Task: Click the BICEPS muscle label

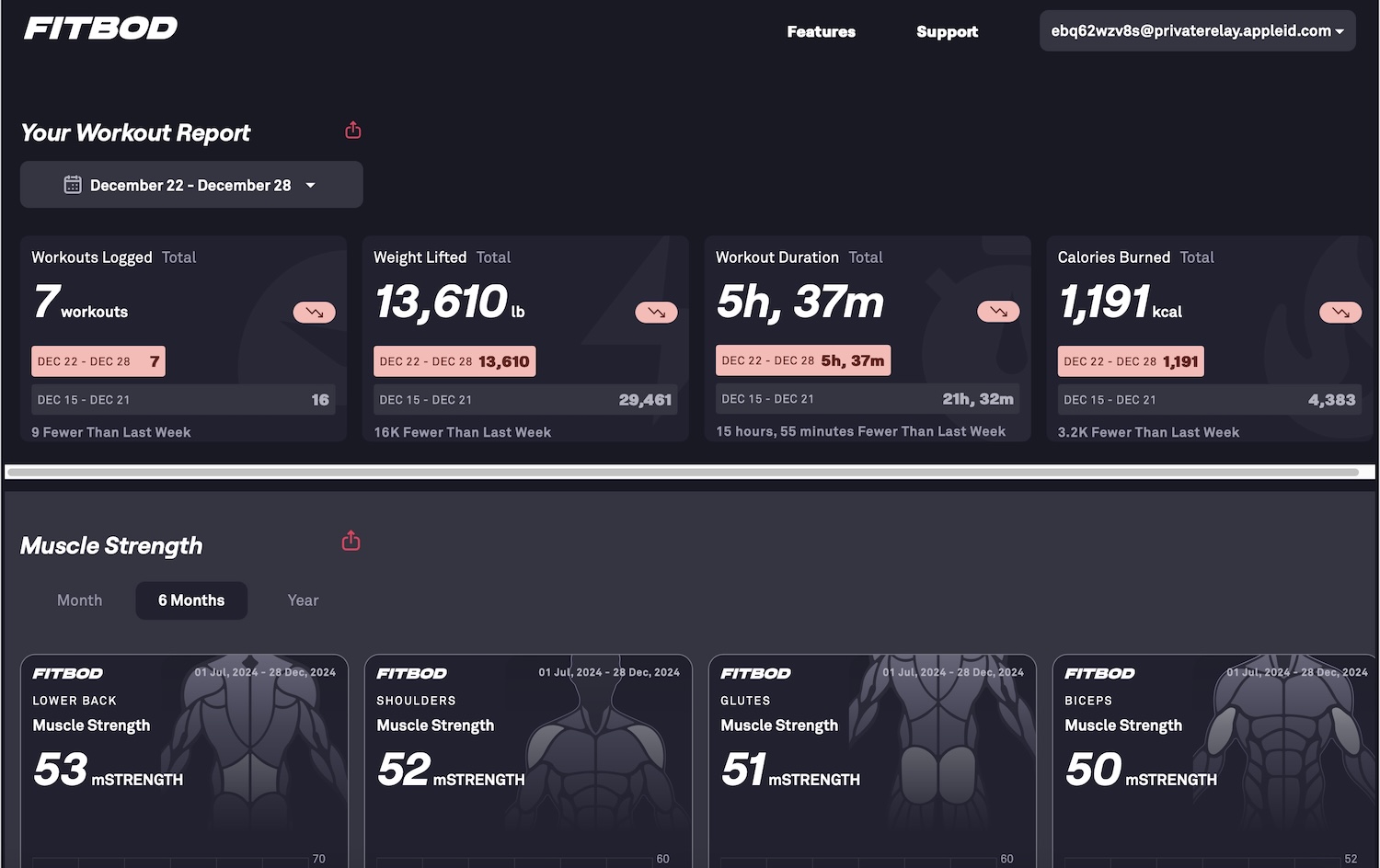Action: (x=1088, y=701)
